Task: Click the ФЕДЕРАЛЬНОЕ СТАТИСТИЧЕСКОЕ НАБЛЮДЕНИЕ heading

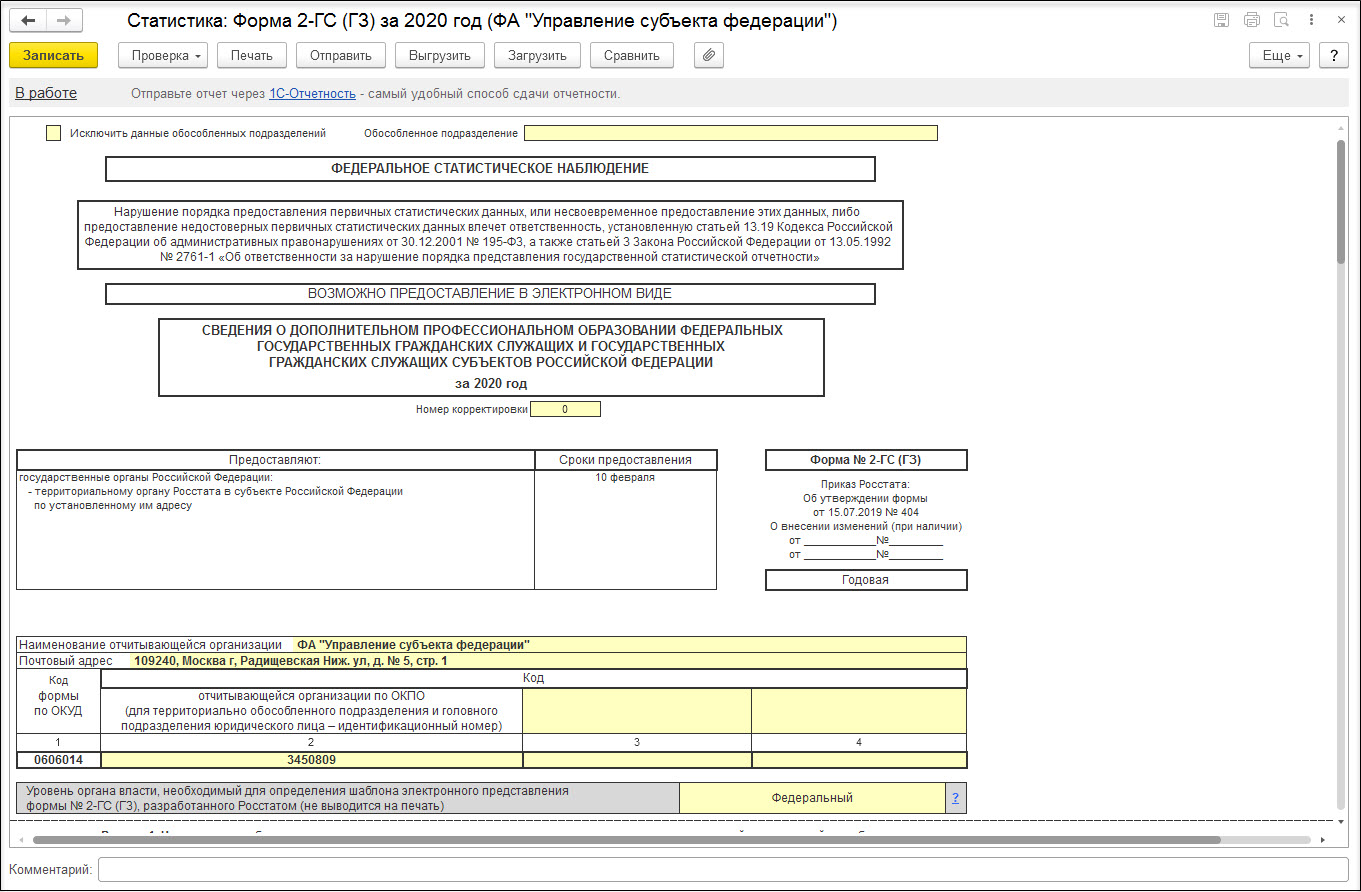Action: (x=490, y=169)
